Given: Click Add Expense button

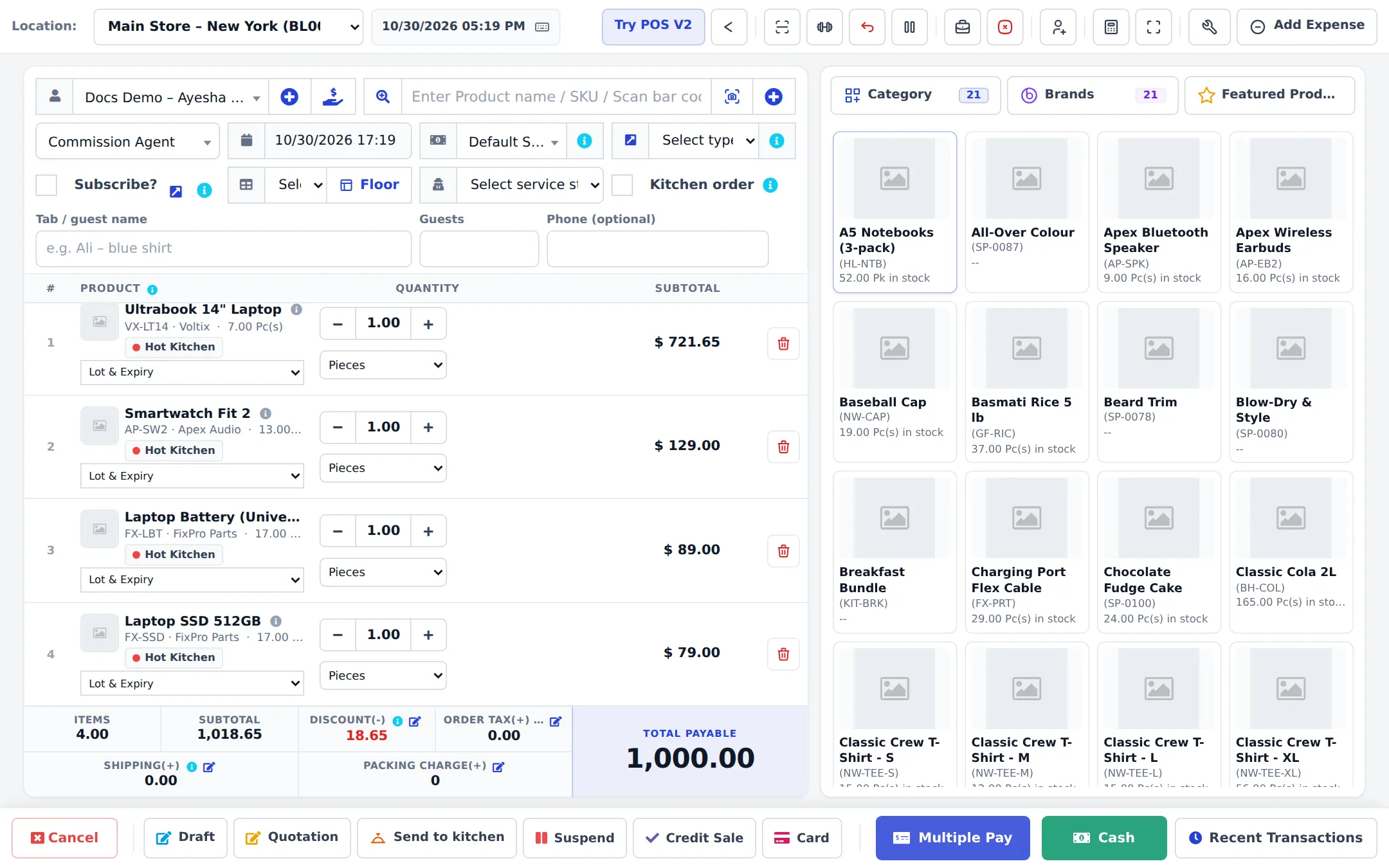Looking at the screenshot, I should pos(1306,26).
